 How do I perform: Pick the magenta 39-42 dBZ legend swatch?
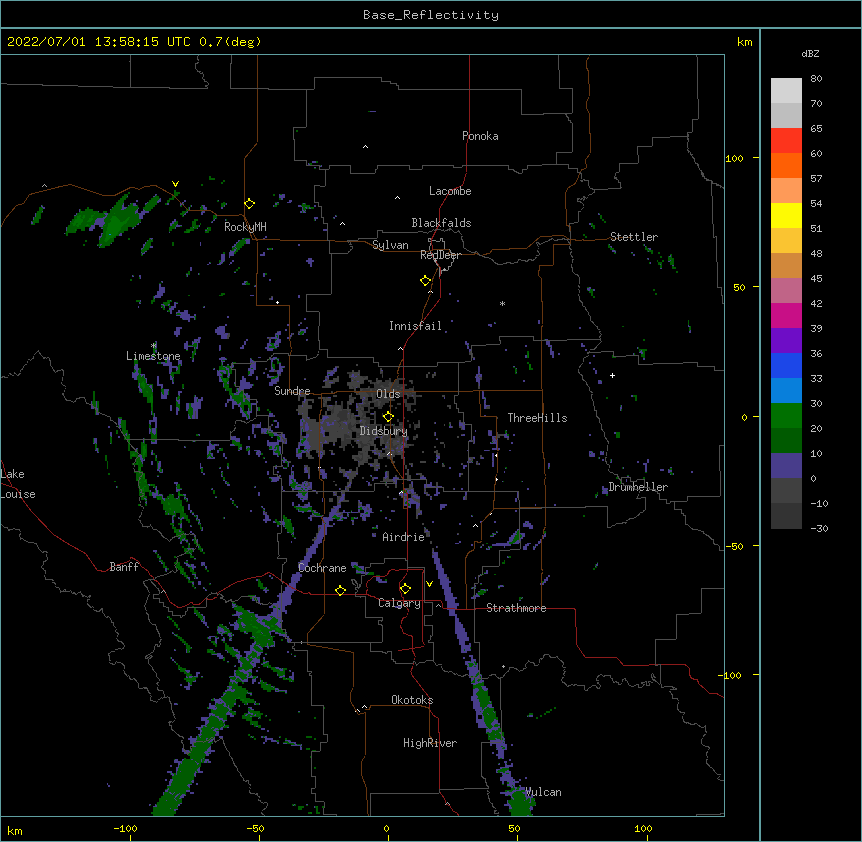786,315
